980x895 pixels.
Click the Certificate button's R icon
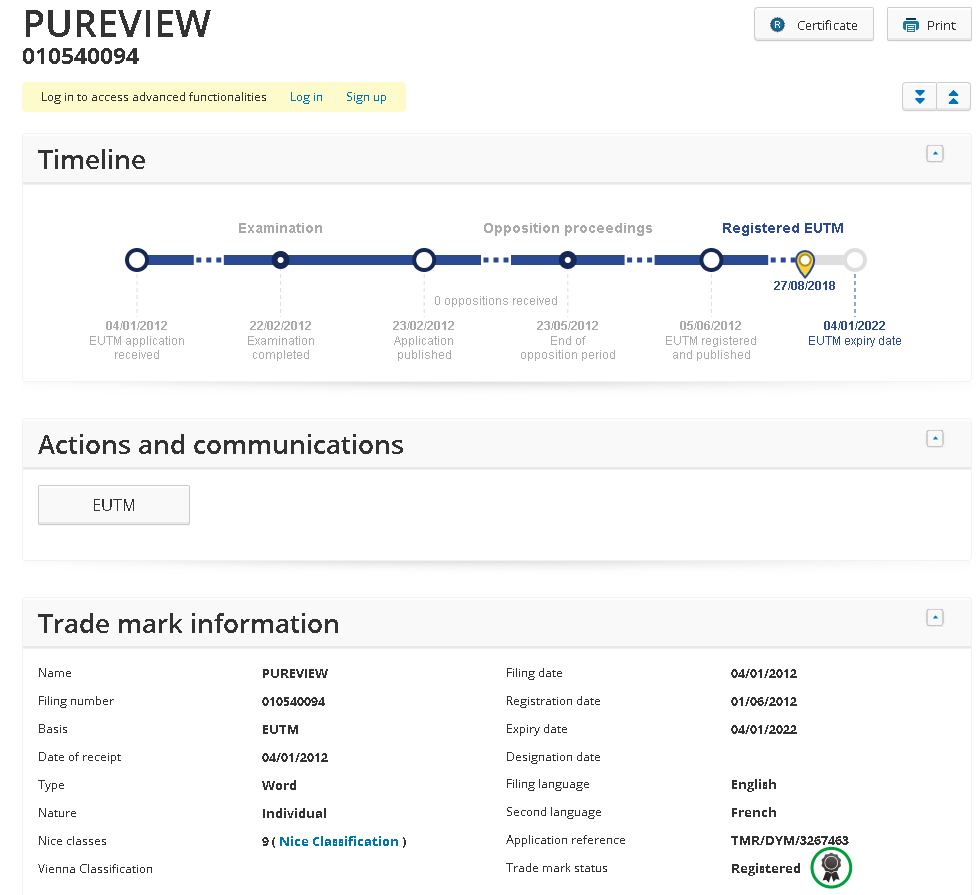coord(777,25)
